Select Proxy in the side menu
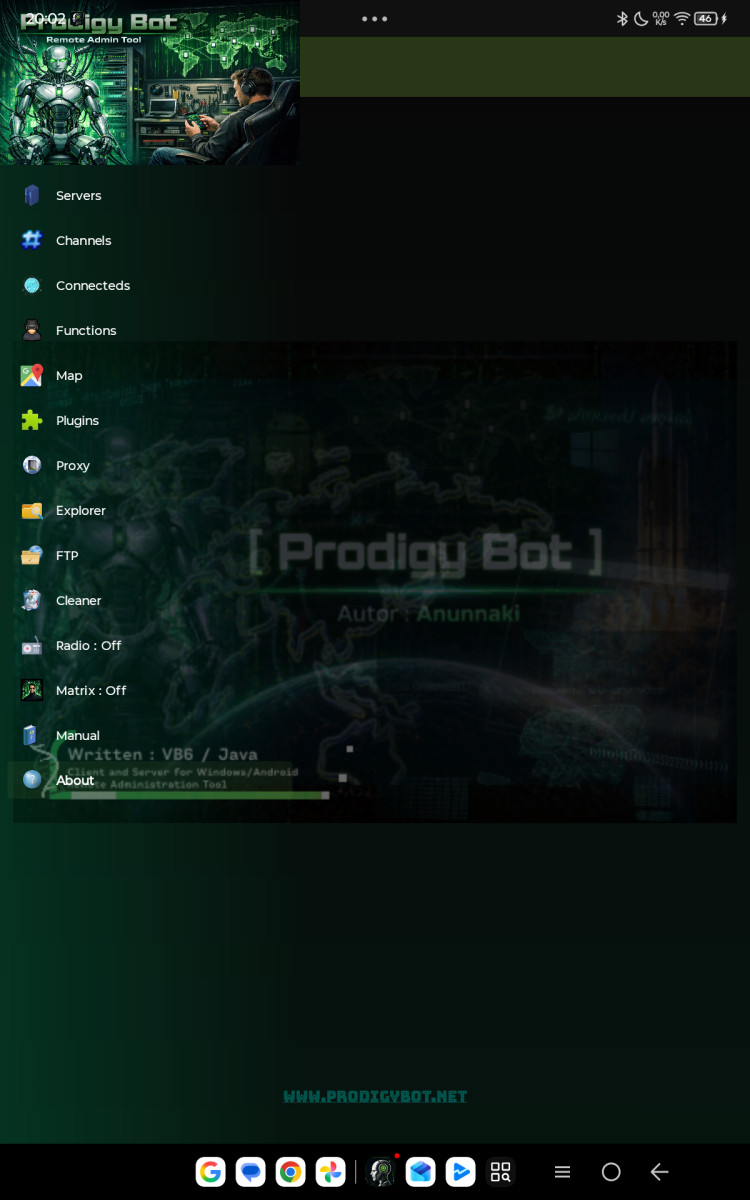Screen dimensions: 750x1200 pyautogui.click(x=150, y=465)
